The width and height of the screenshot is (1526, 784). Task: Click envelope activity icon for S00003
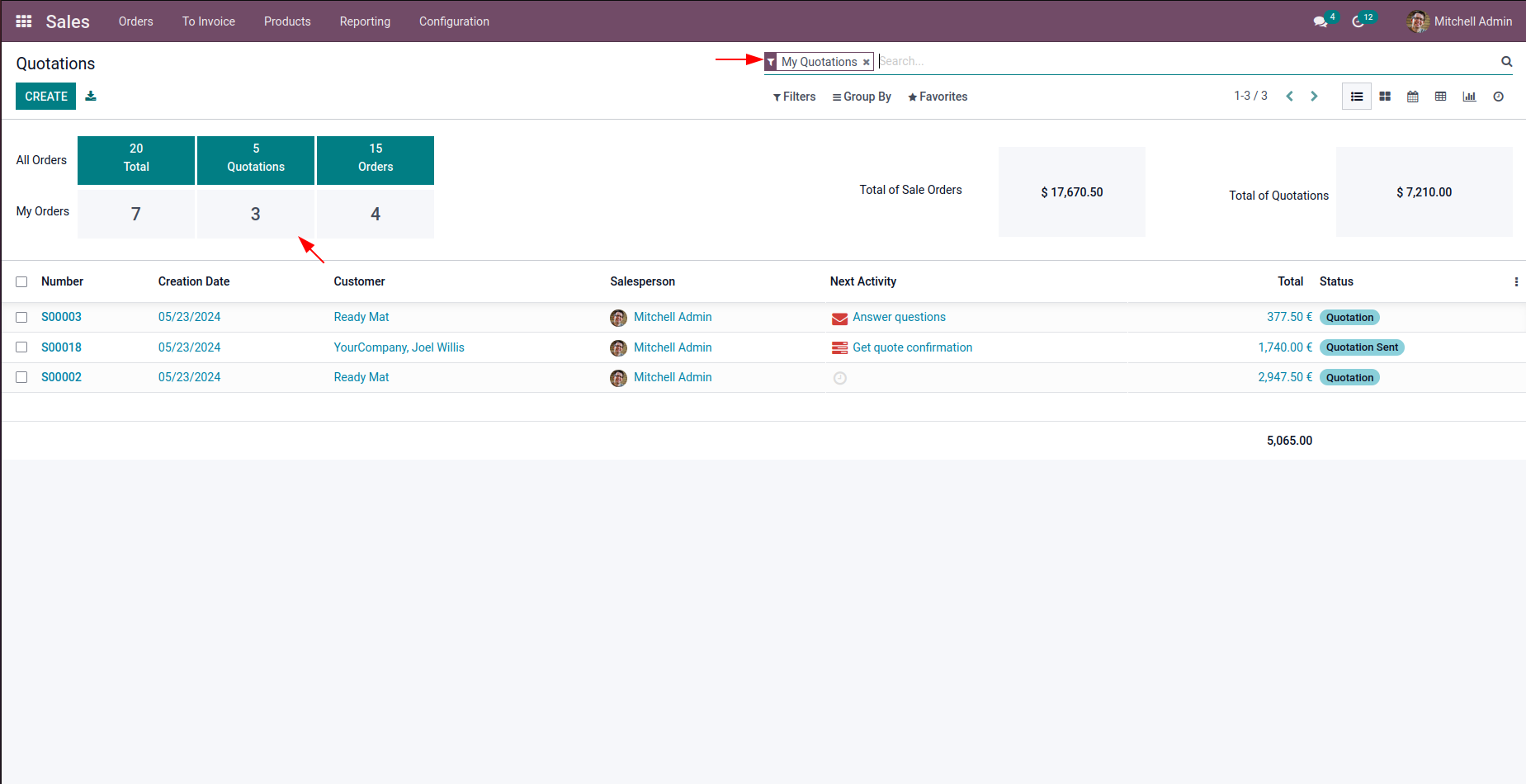tap(839, 319)
